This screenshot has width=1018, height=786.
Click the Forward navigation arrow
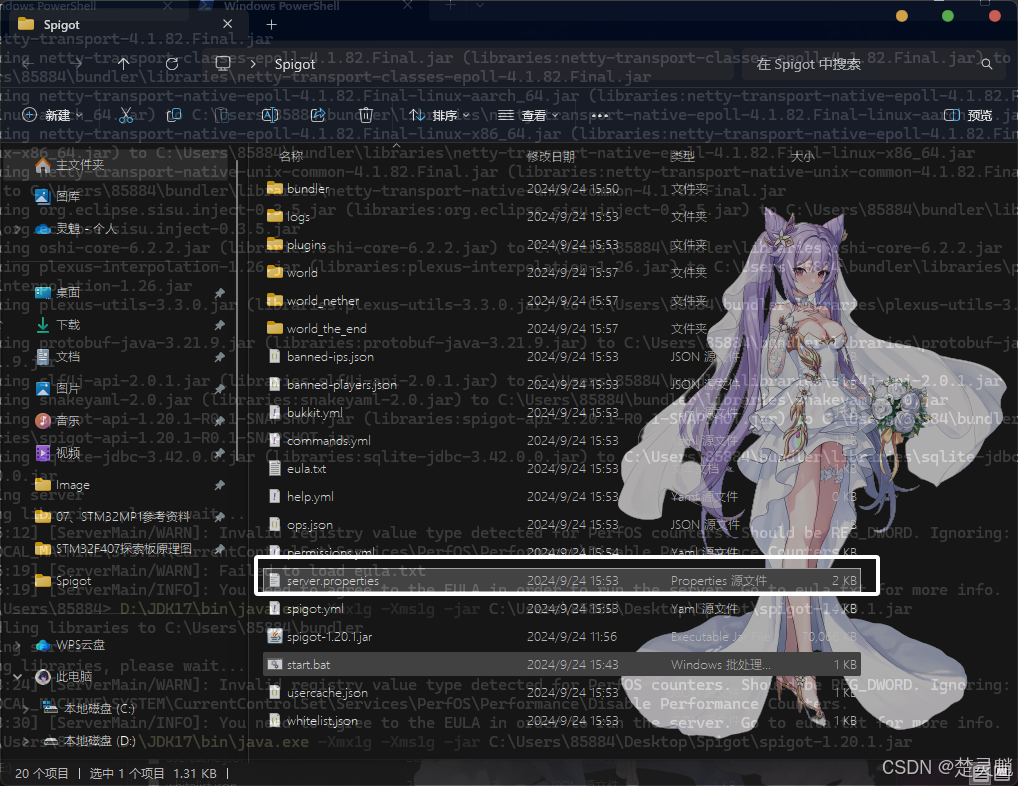(x=76, y=64)
